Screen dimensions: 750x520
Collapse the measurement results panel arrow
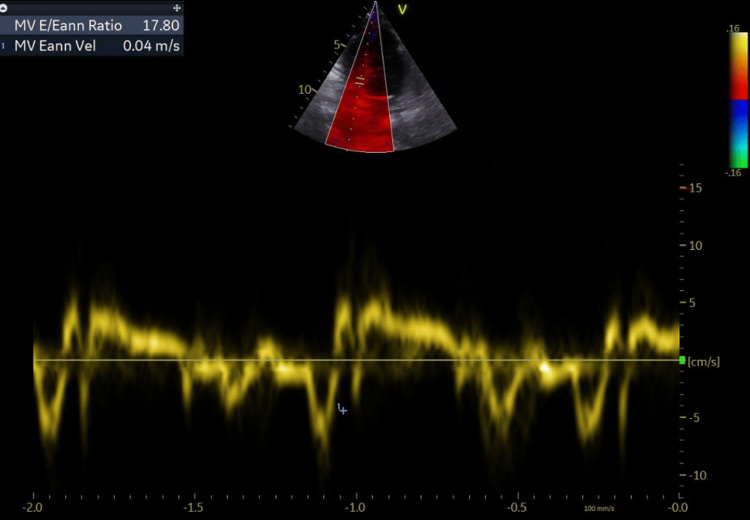[4, 8]
